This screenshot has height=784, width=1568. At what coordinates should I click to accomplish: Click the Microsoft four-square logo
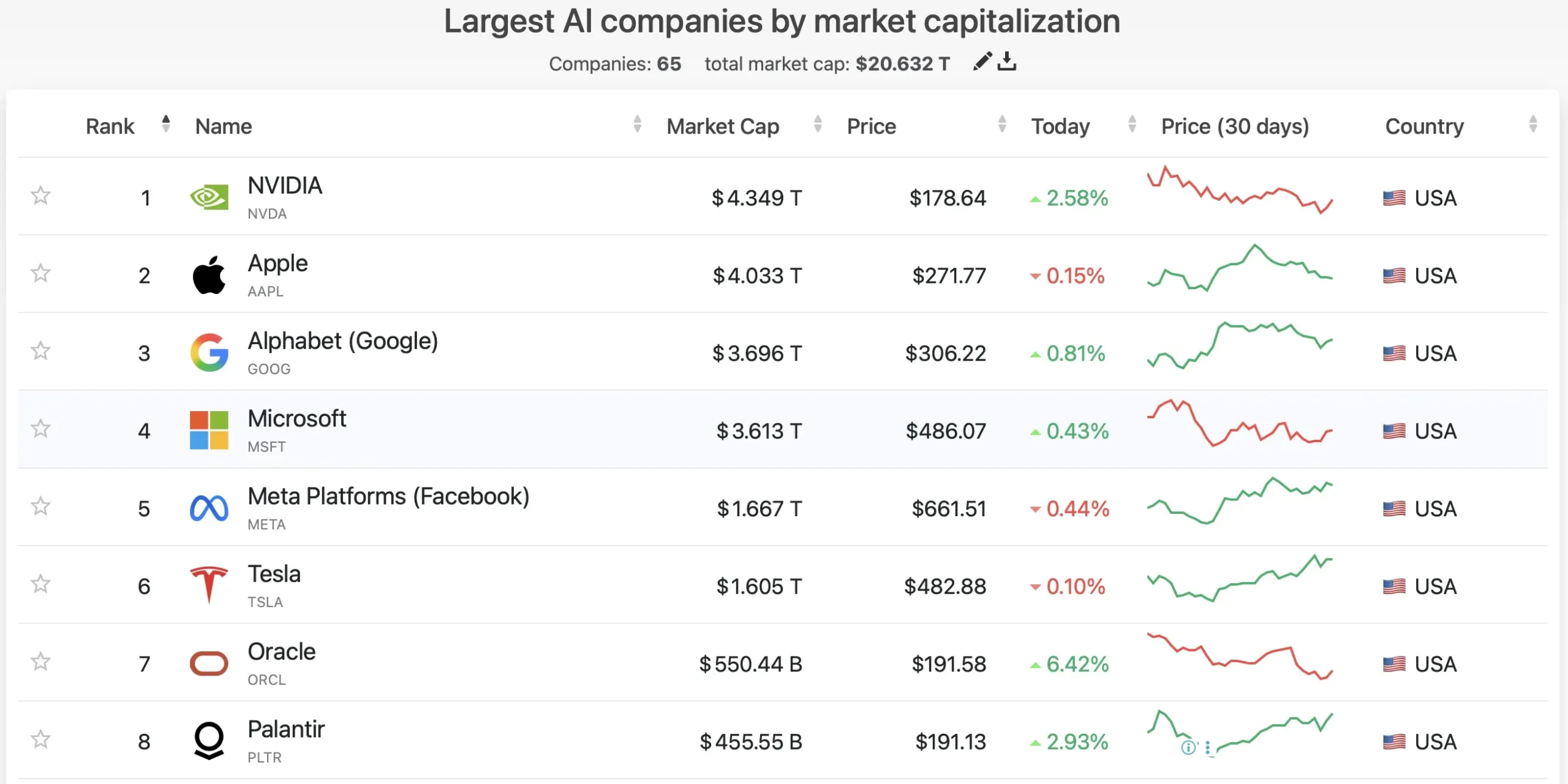pos(208,430)
